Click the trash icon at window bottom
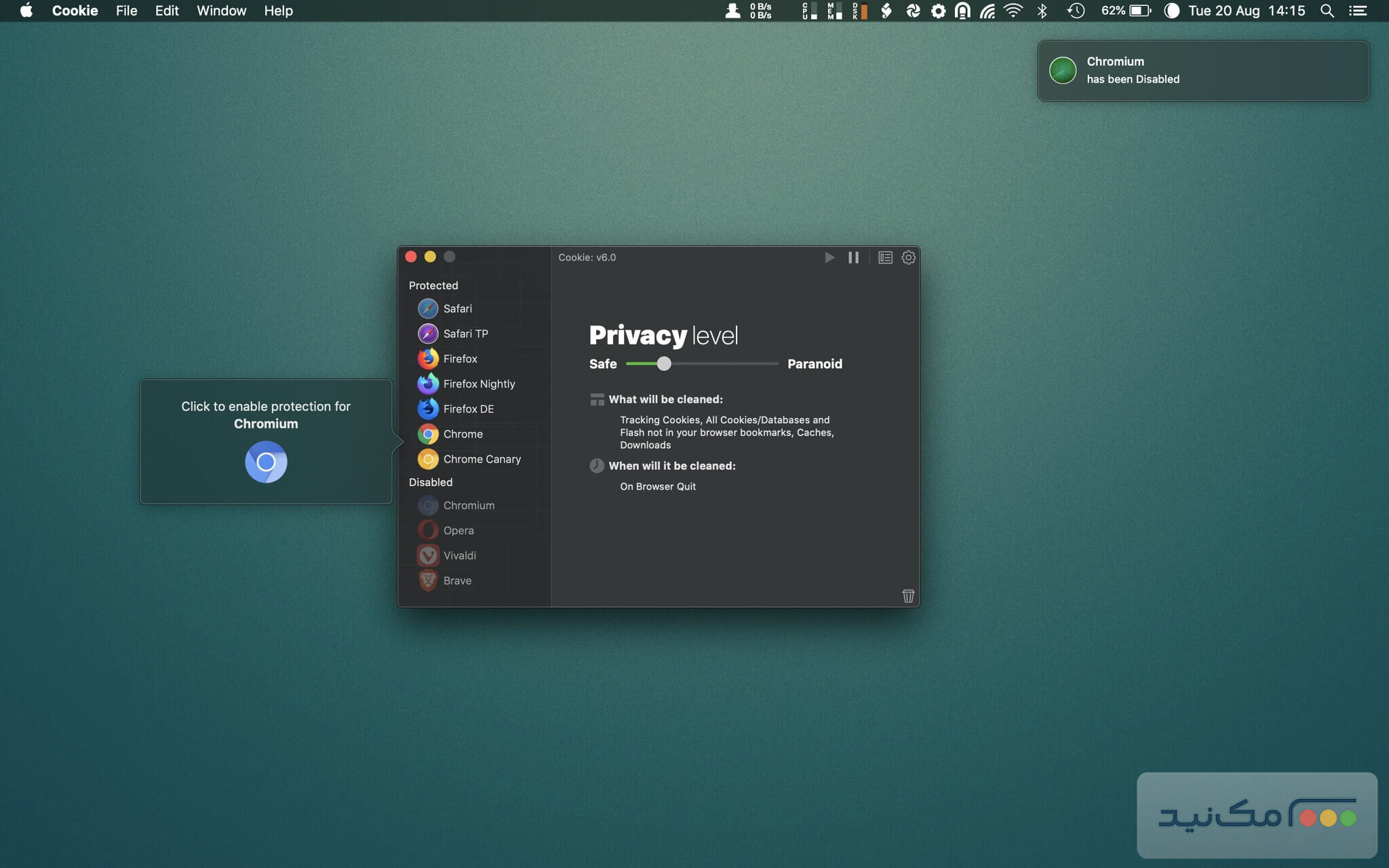 [908, 595]
